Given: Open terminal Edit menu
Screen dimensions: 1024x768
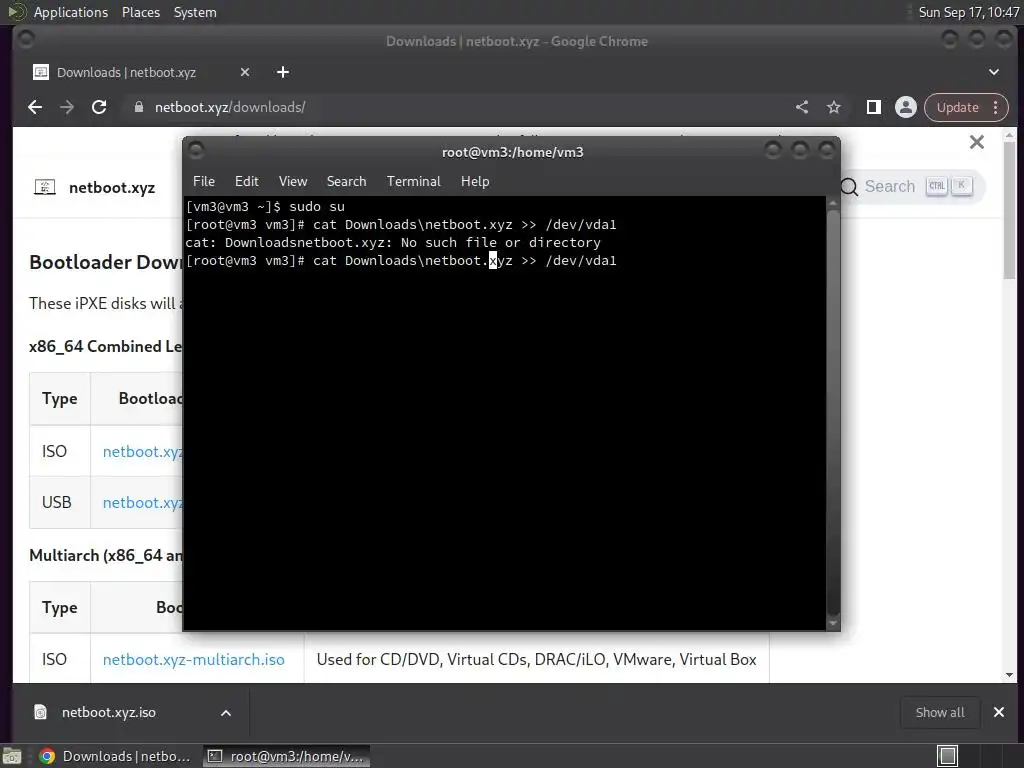Looking at the screenshot, I should pyautogui.click(x=247, y=182).
